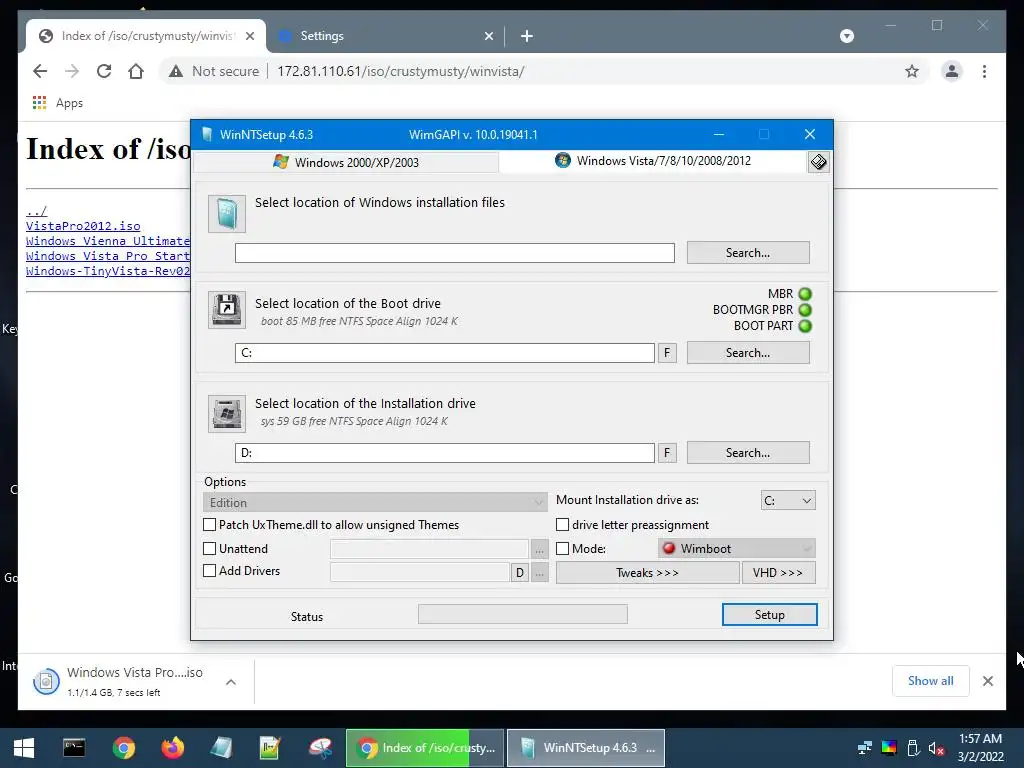Open Tweaks >>> options
This screenshot has width=1024, height=768.
tap(647, 573)
